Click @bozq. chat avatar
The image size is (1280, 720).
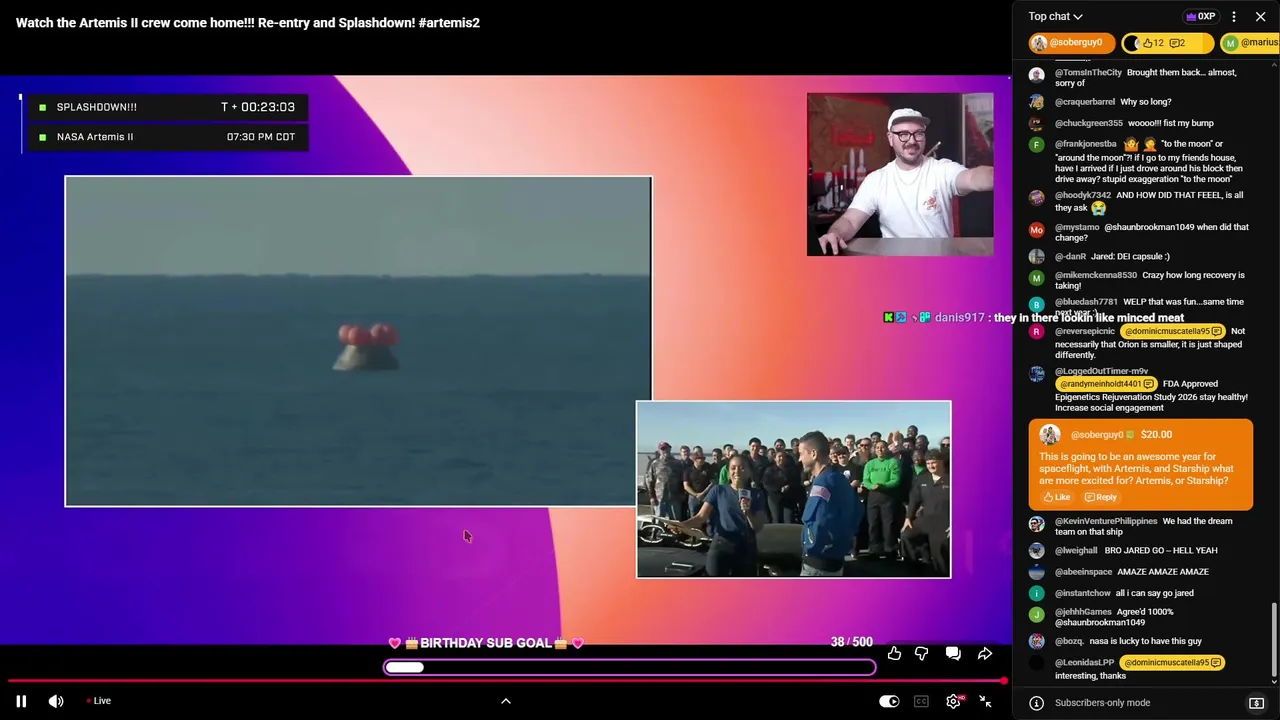(1037, 641)
